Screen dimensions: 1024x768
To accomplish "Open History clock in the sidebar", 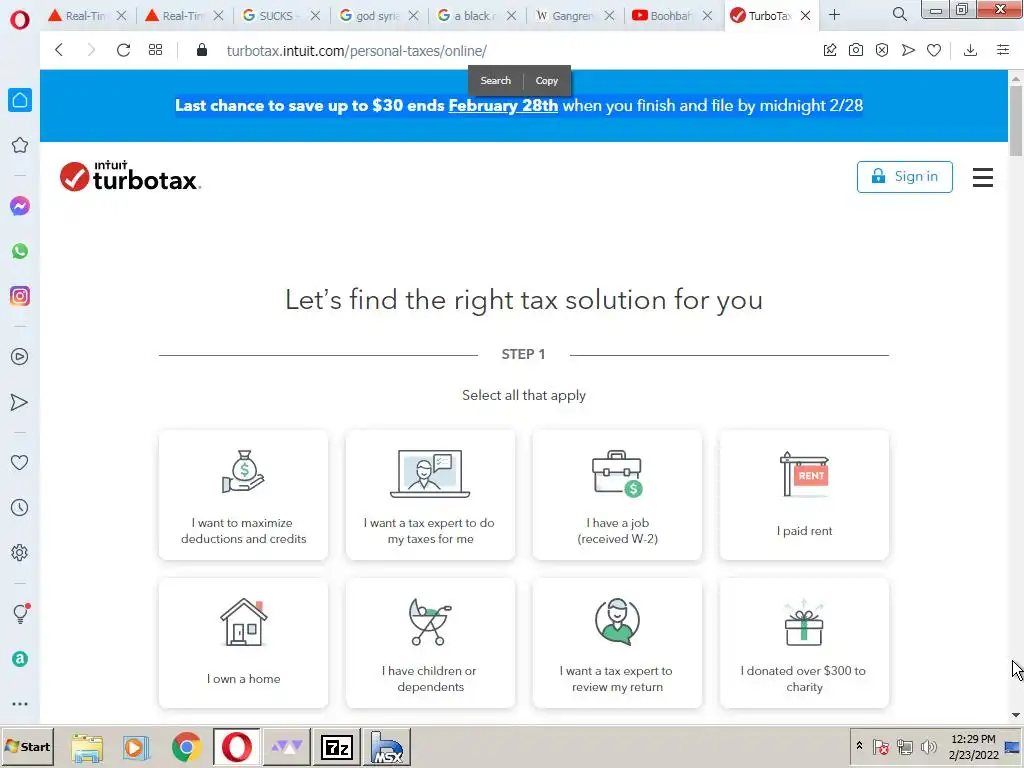I will 20,507.
